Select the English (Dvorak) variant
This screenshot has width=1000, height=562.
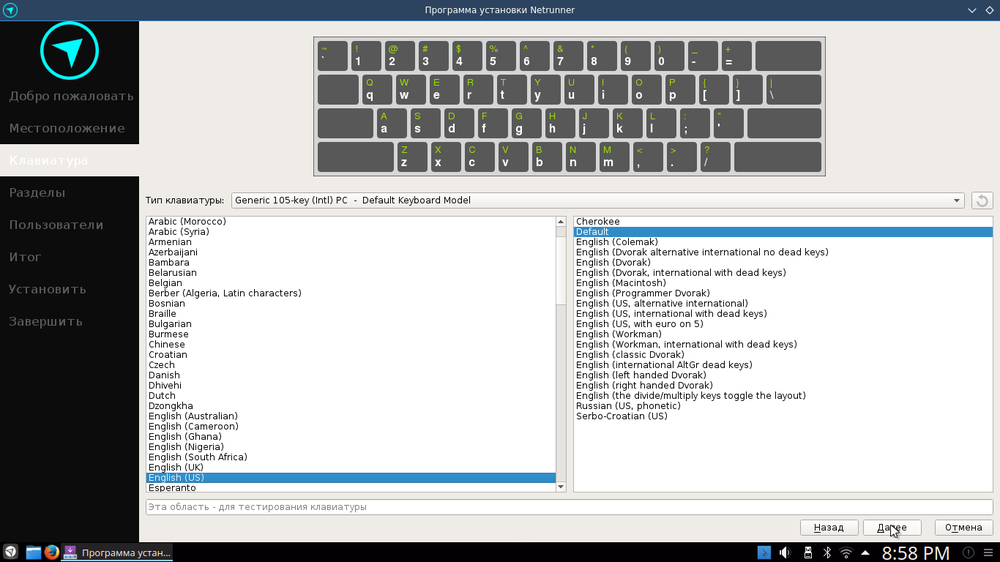pyautogui.click(x=783, y=262)
